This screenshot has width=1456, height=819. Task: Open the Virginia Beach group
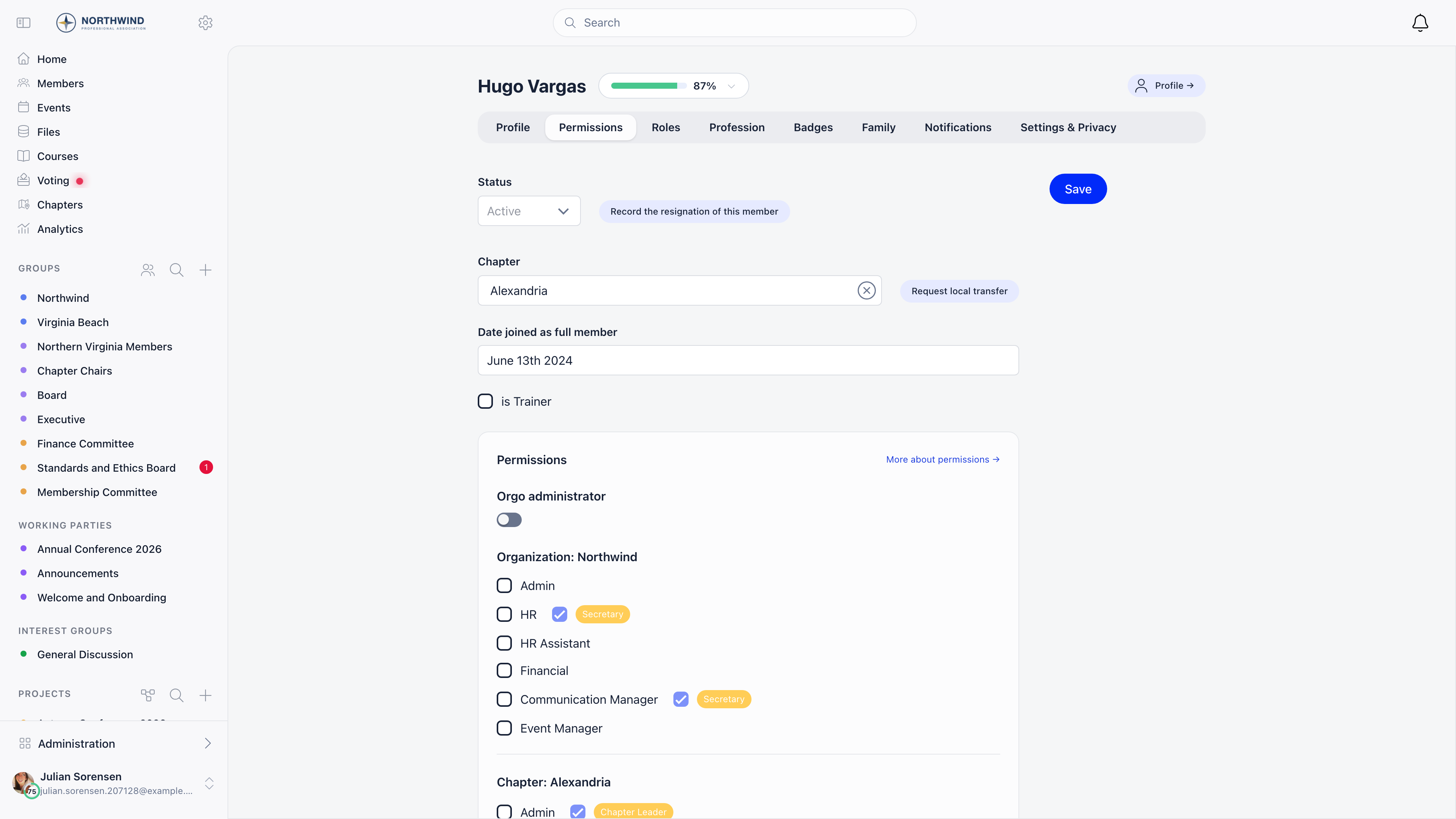(x=73, y=322)
